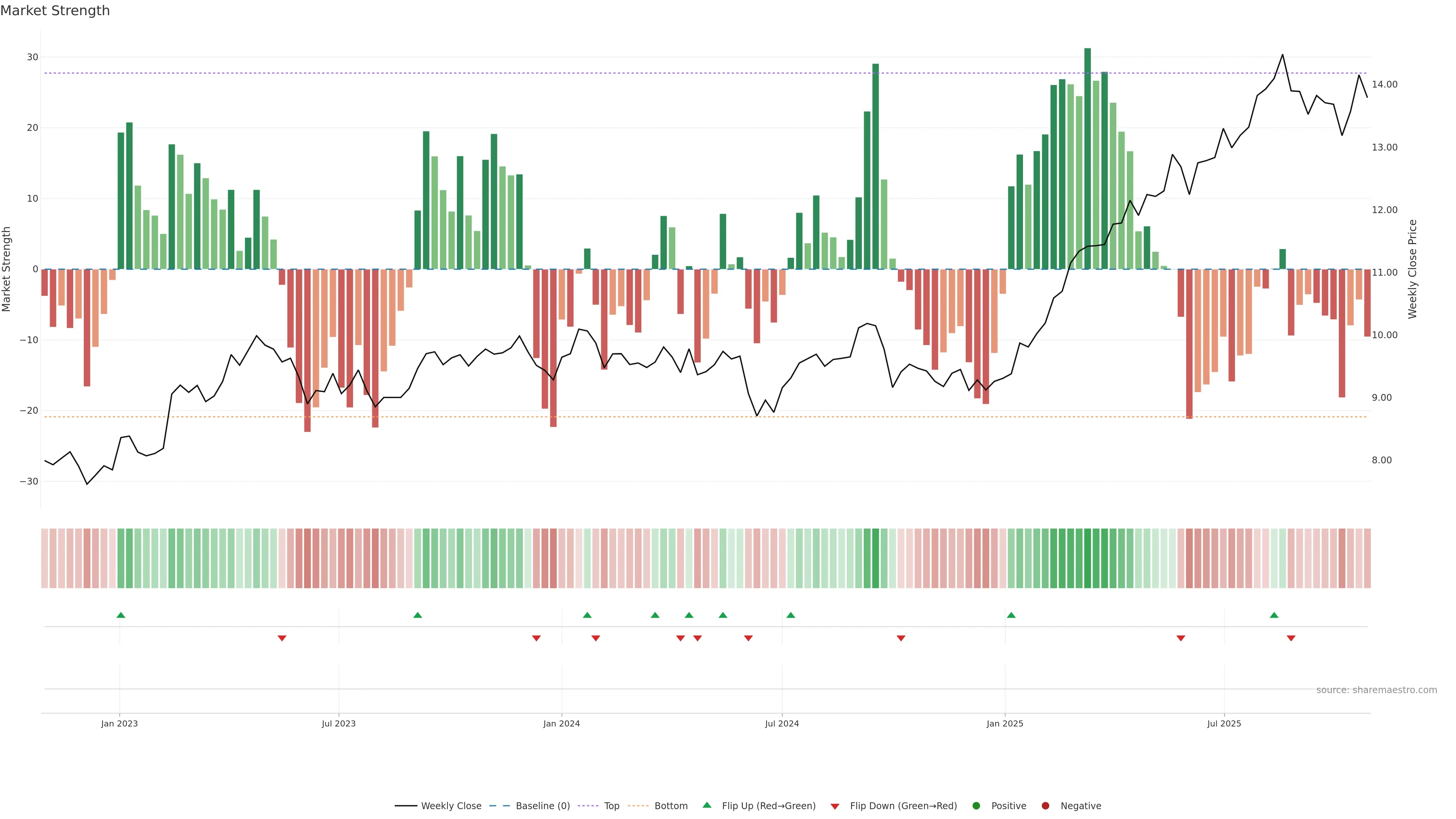The width and height of the screenshot is (1456, 819).
Task: Click the Jul 2024 x-axis label
Action: 782,723
